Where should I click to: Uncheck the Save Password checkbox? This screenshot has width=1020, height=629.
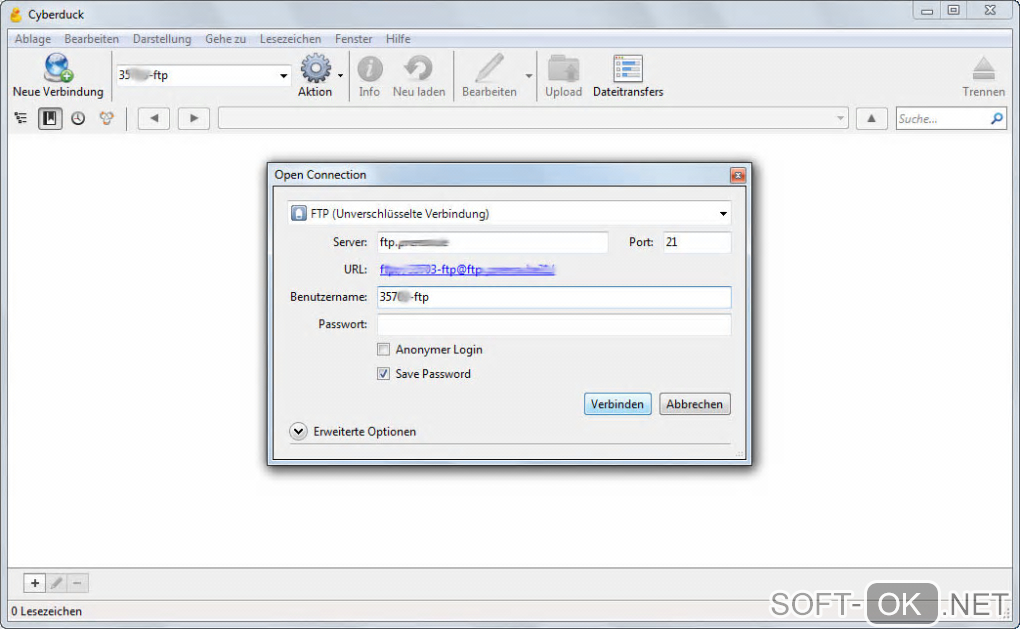click(x=384, y=374)
